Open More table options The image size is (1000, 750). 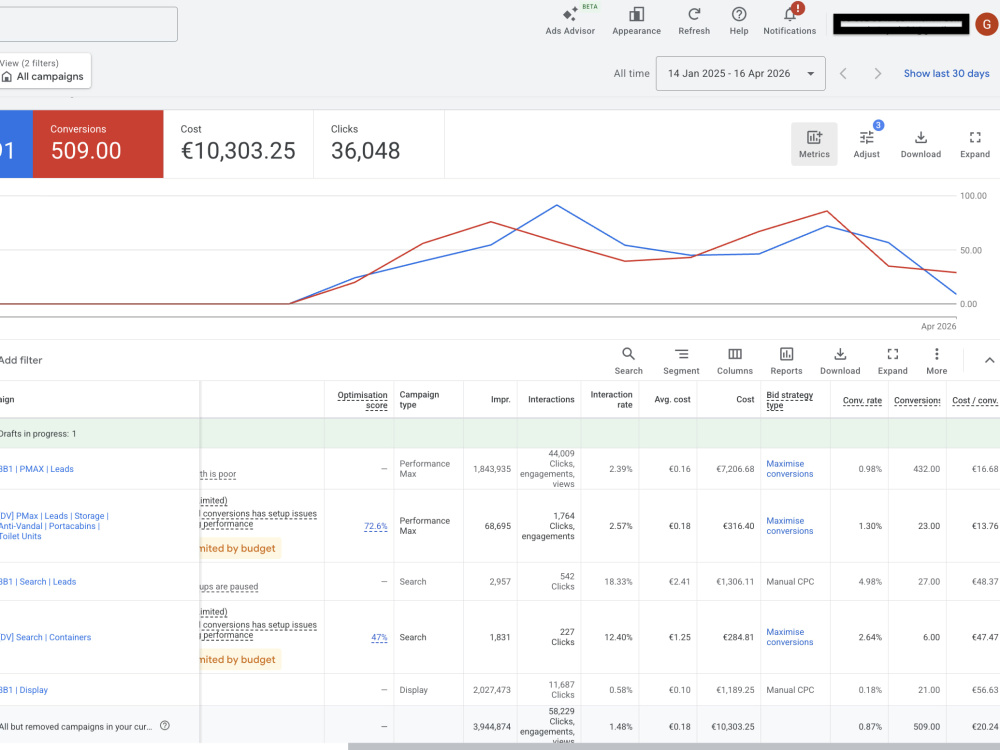936,361
